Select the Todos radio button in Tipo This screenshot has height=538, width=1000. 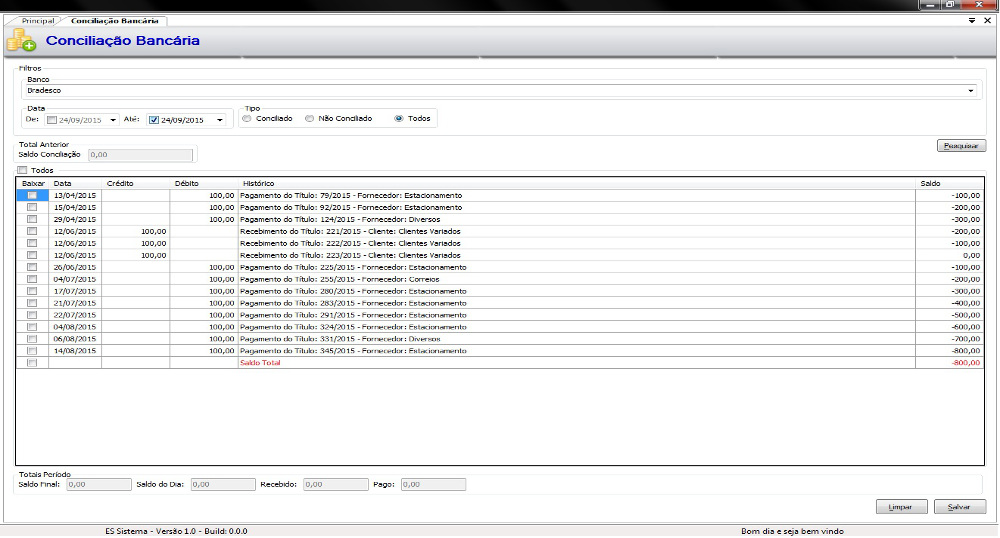399,119
